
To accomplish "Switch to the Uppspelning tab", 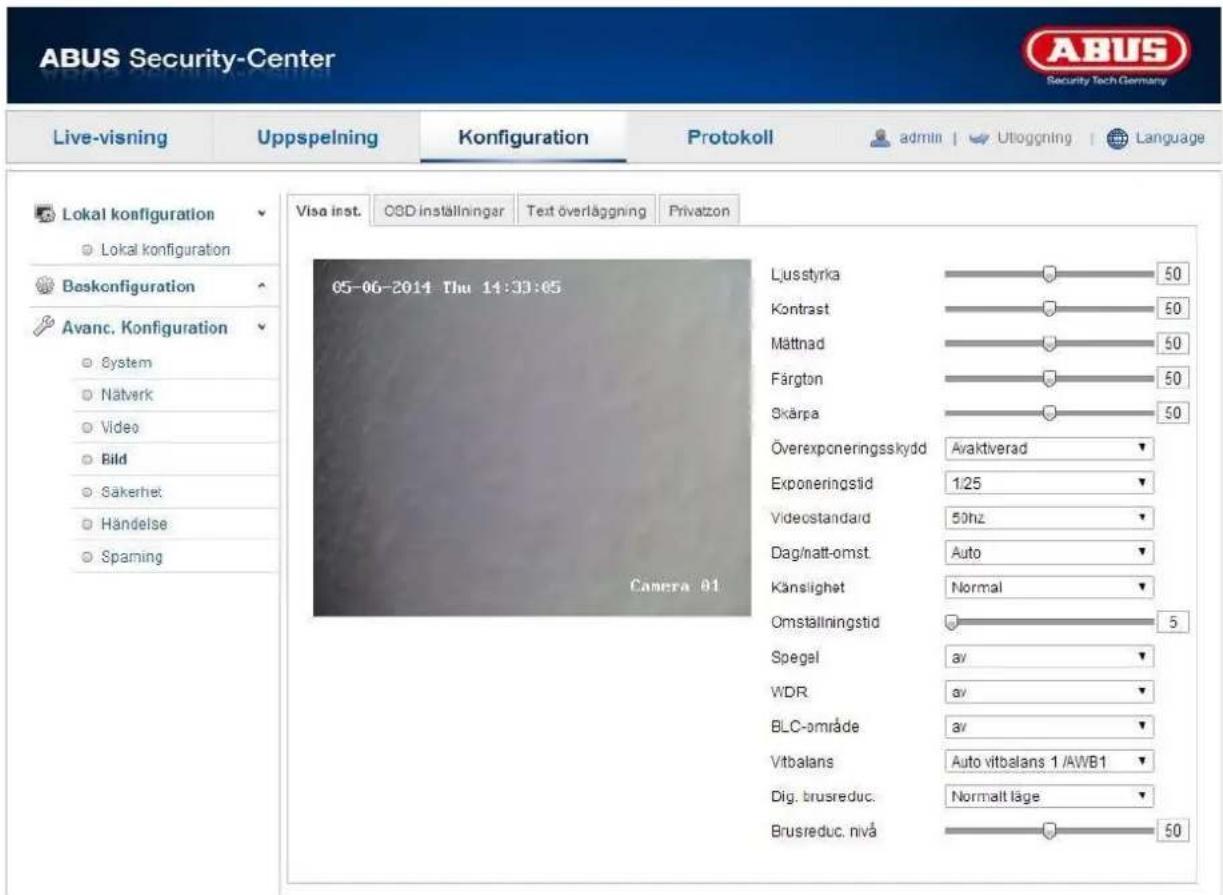I will tap(317, 137).
